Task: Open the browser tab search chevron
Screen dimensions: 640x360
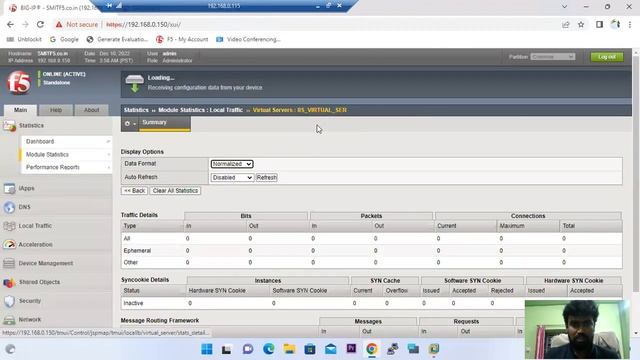Action: coord(564,7)
